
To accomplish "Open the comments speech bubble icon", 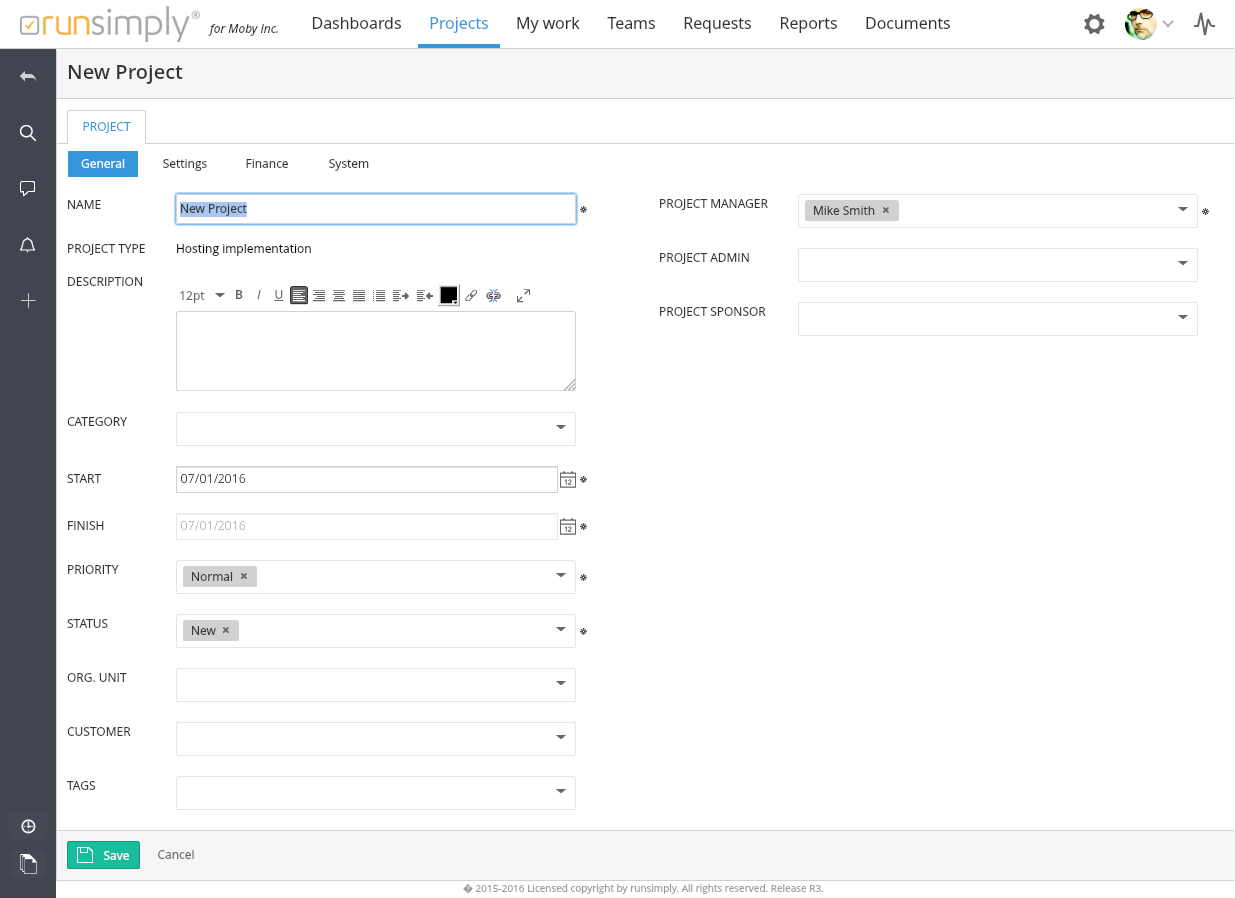I will click(28, 188).
